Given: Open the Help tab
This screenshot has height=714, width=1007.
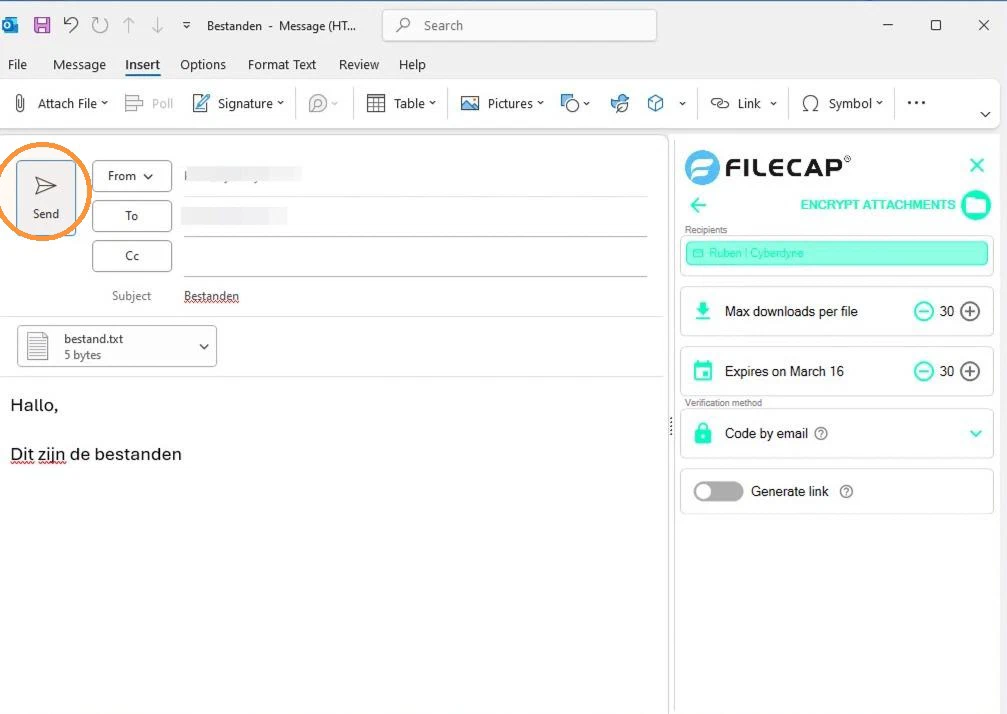Looking at the screenshot, I should pos(412,65).
